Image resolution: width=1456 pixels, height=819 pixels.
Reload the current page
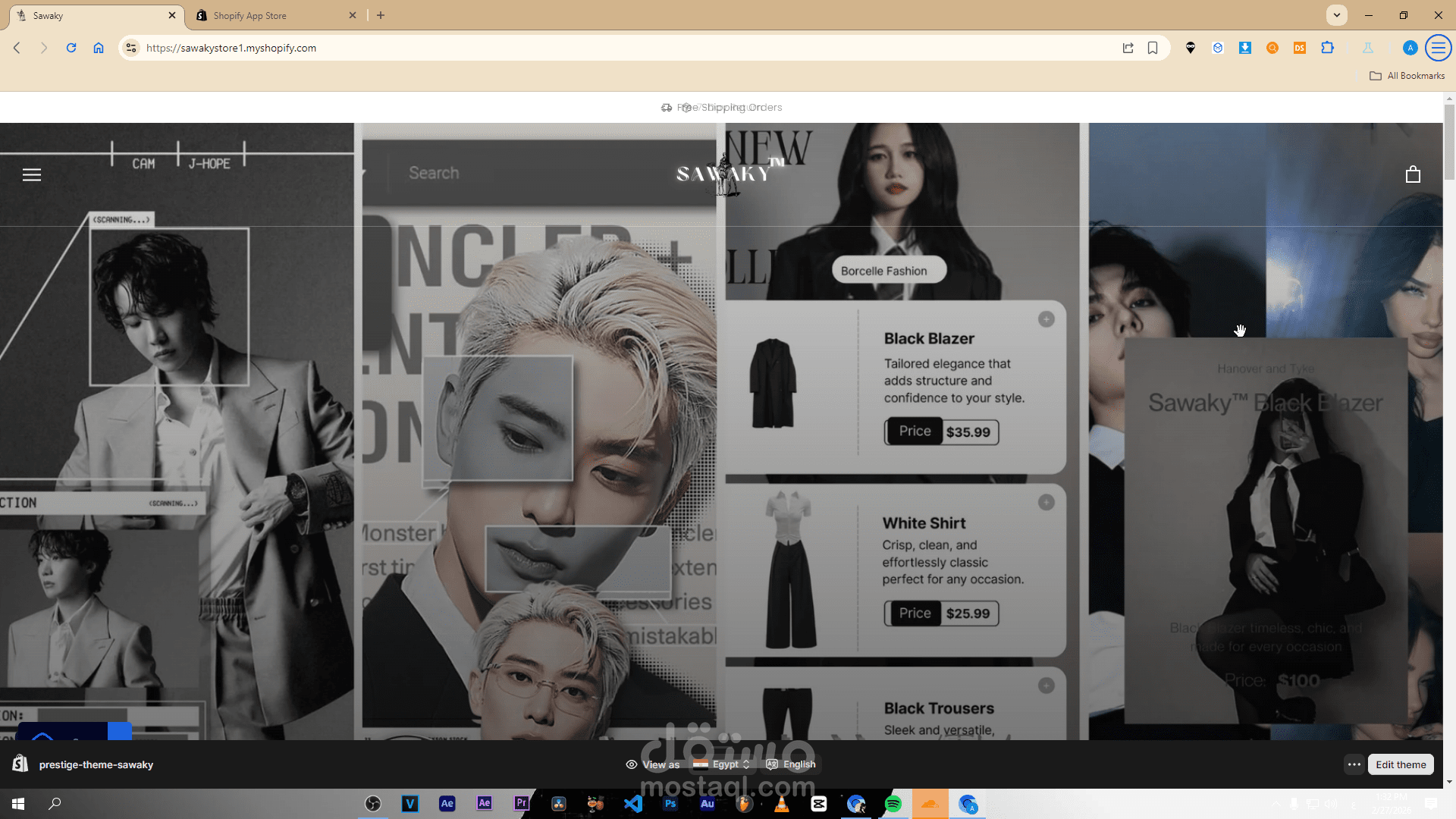(x=71, y=48)
